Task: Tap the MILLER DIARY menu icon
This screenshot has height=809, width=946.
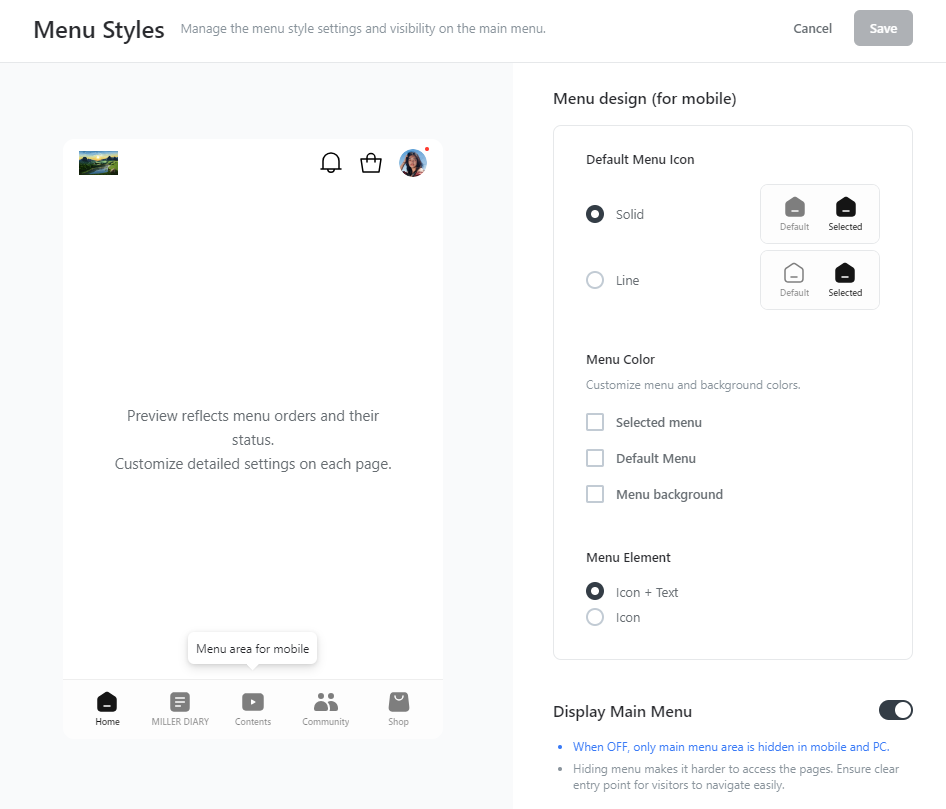Action: tap(180, 702)
